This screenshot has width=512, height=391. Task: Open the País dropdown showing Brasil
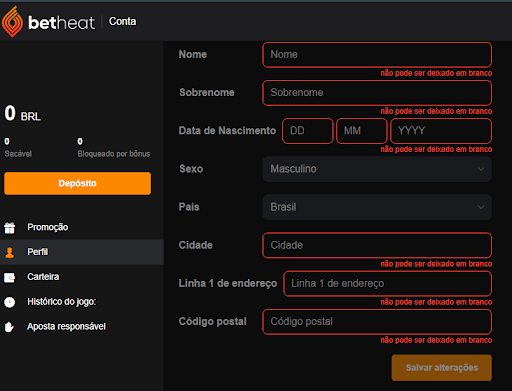[x=377, y=207]
